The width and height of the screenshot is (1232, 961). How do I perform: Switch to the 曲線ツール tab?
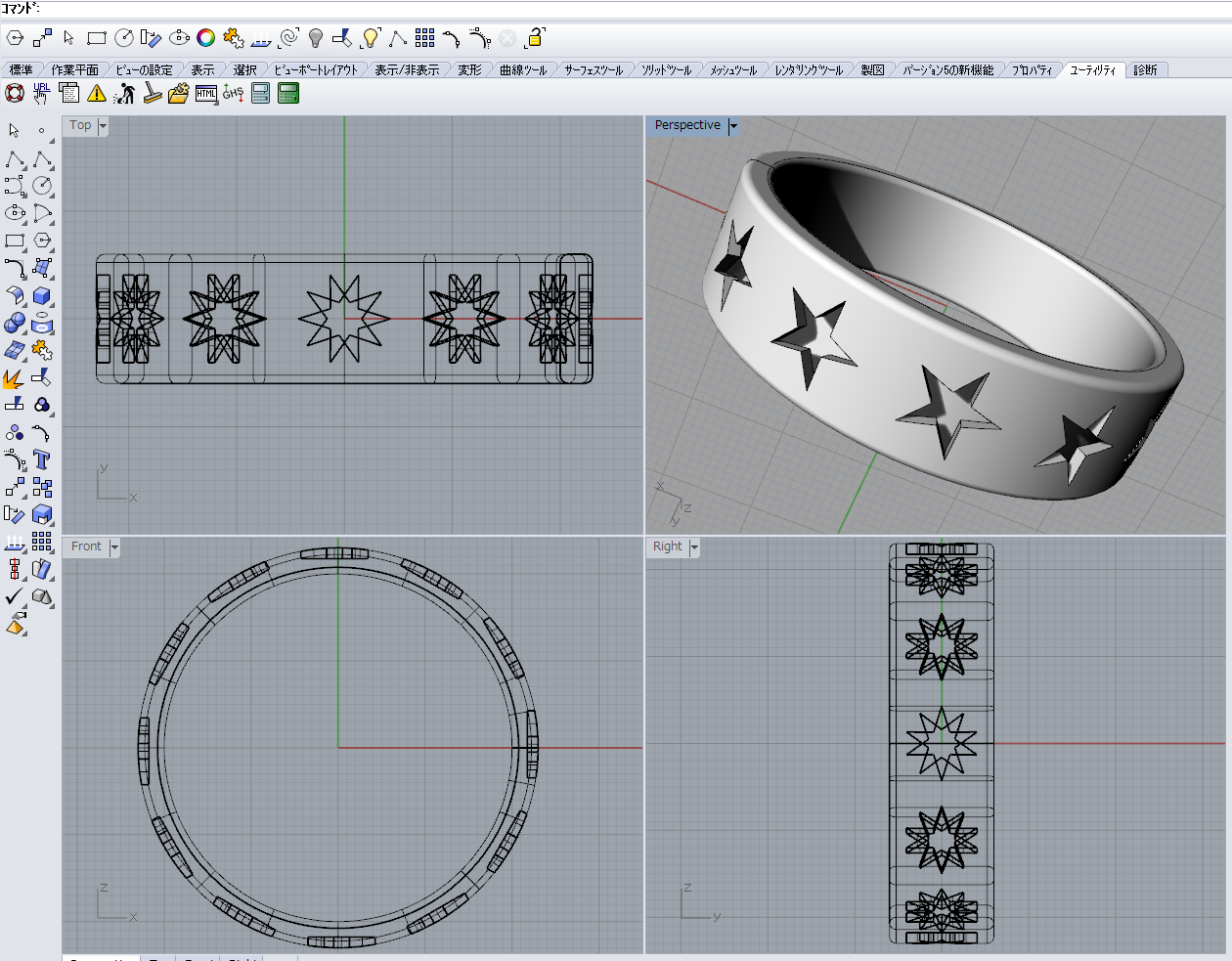(x=523, y=70)
